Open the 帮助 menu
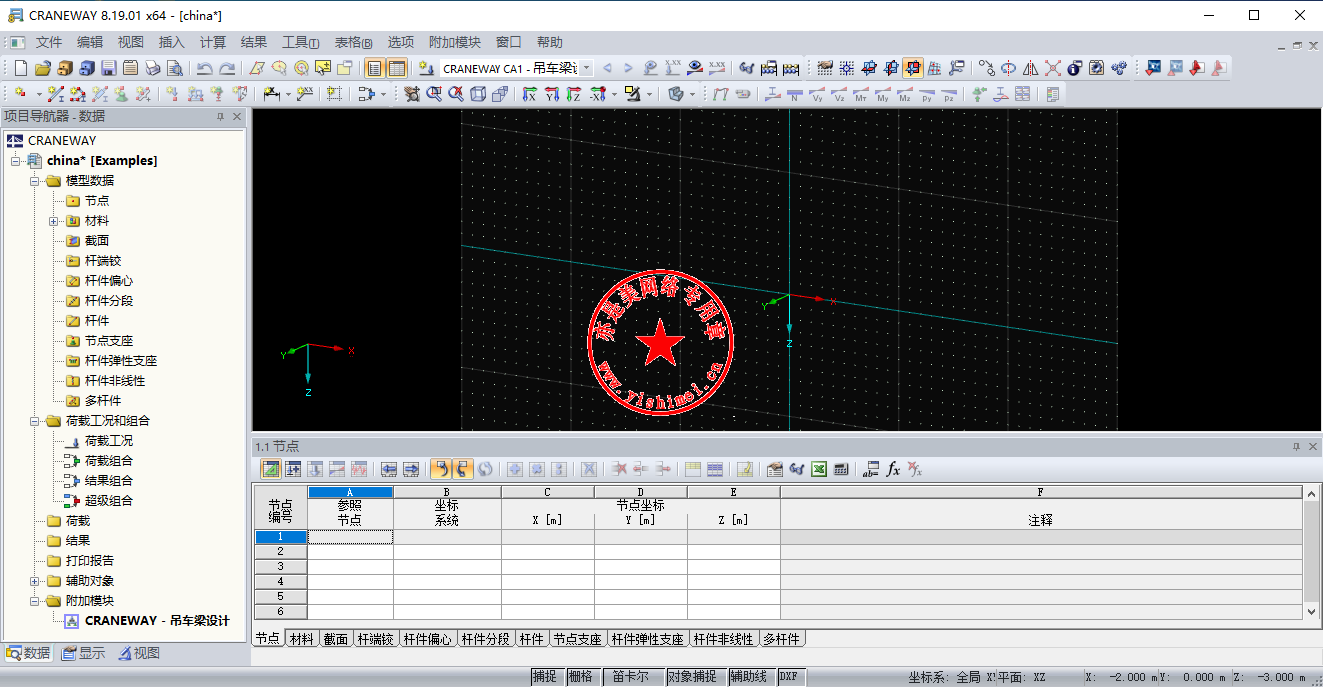 tap(550, 42)
